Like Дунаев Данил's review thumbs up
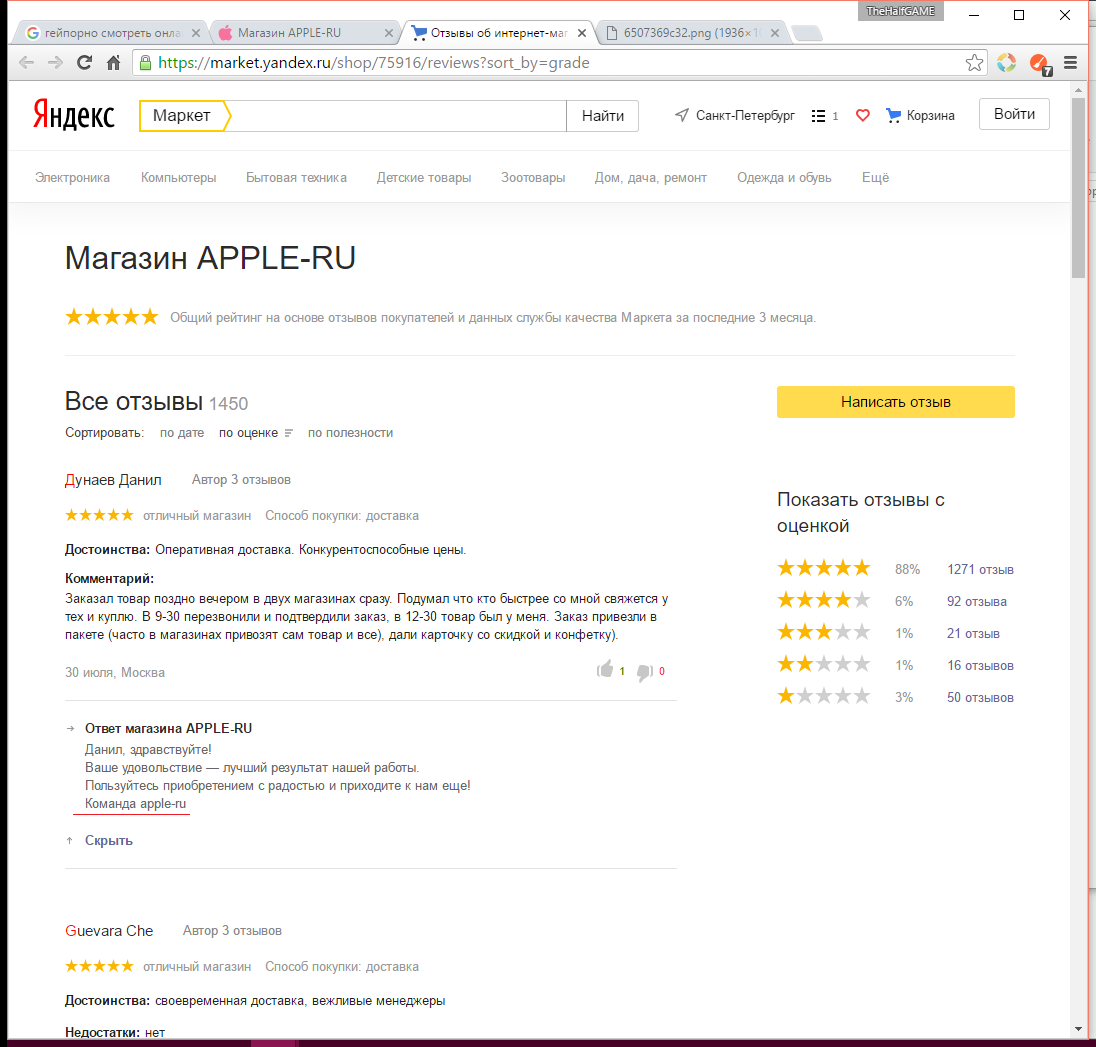Viewport: 1096px width, 1047px height. pyautogui.click(x=605, y=670)
